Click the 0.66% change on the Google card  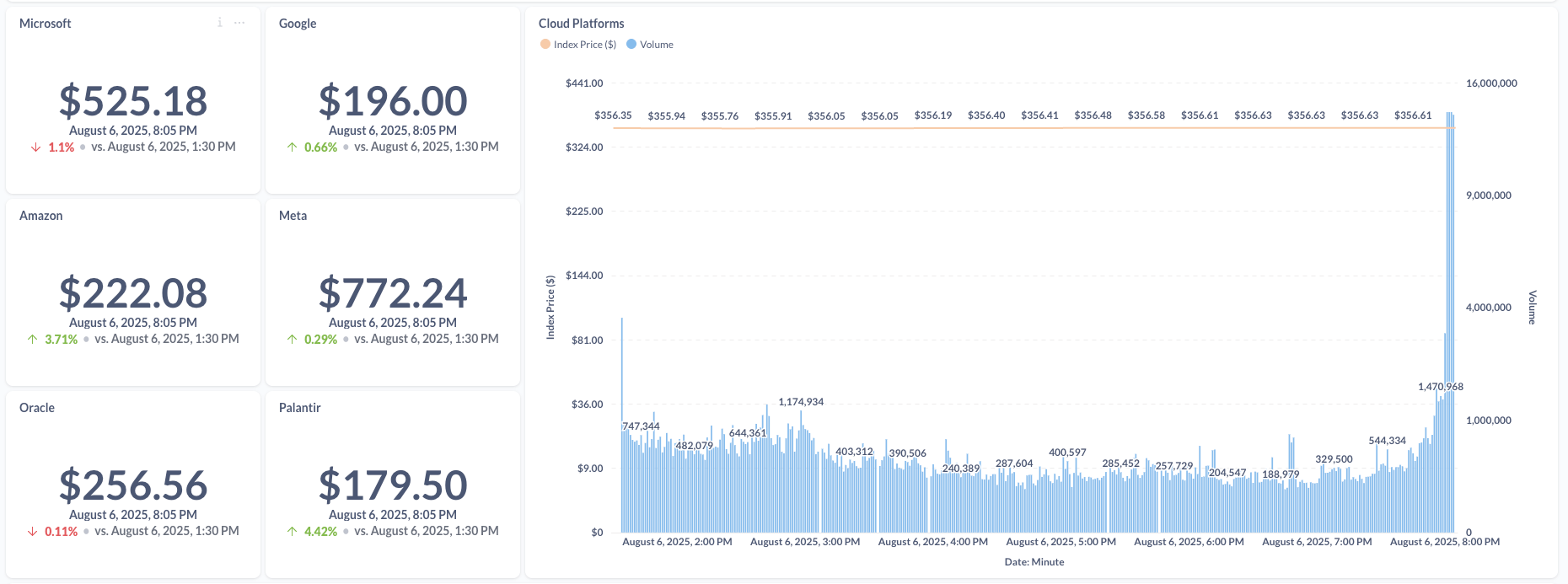tap(321, 147)
